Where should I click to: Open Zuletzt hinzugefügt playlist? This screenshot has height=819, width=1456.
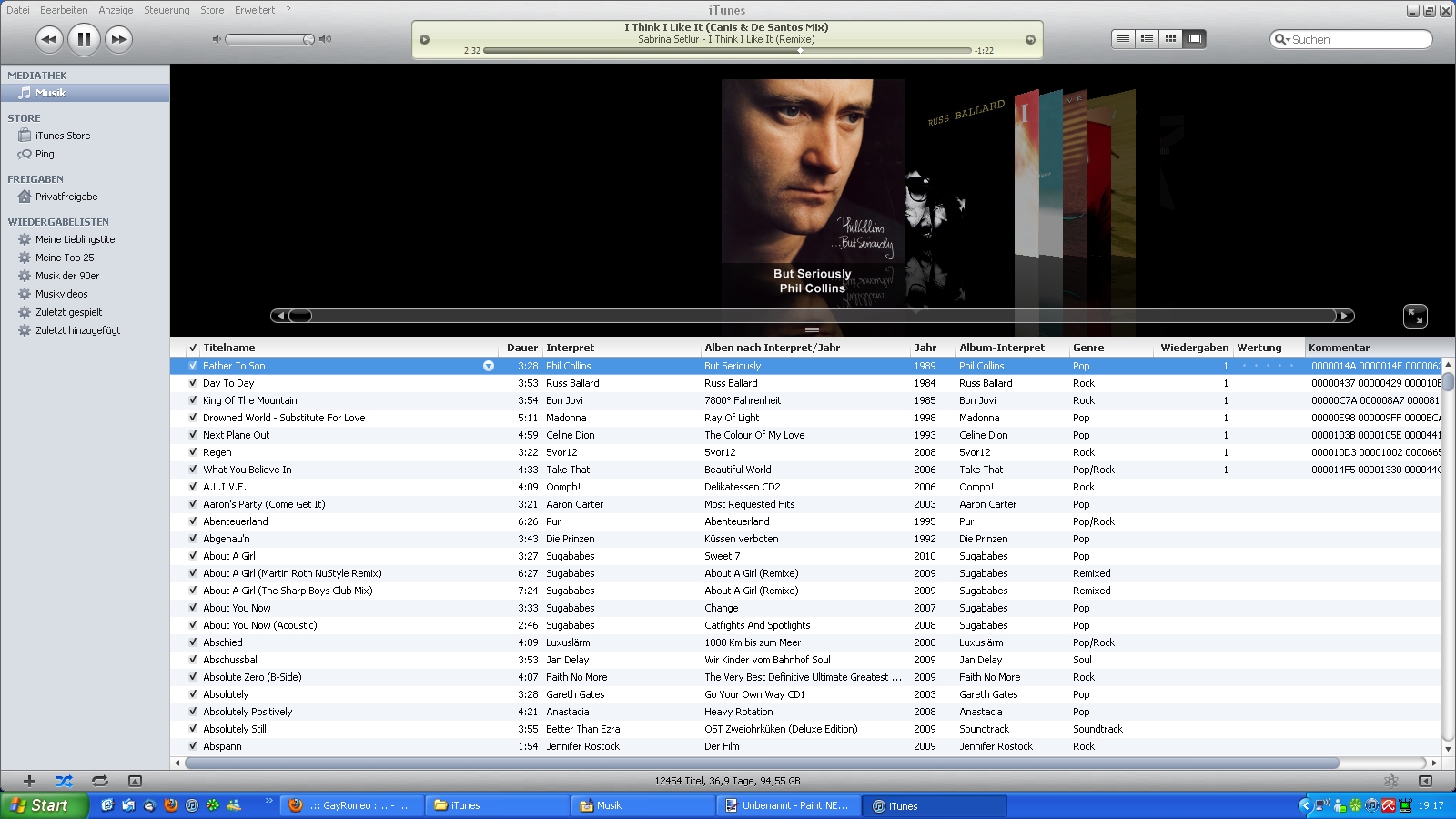tap(78, 330)
